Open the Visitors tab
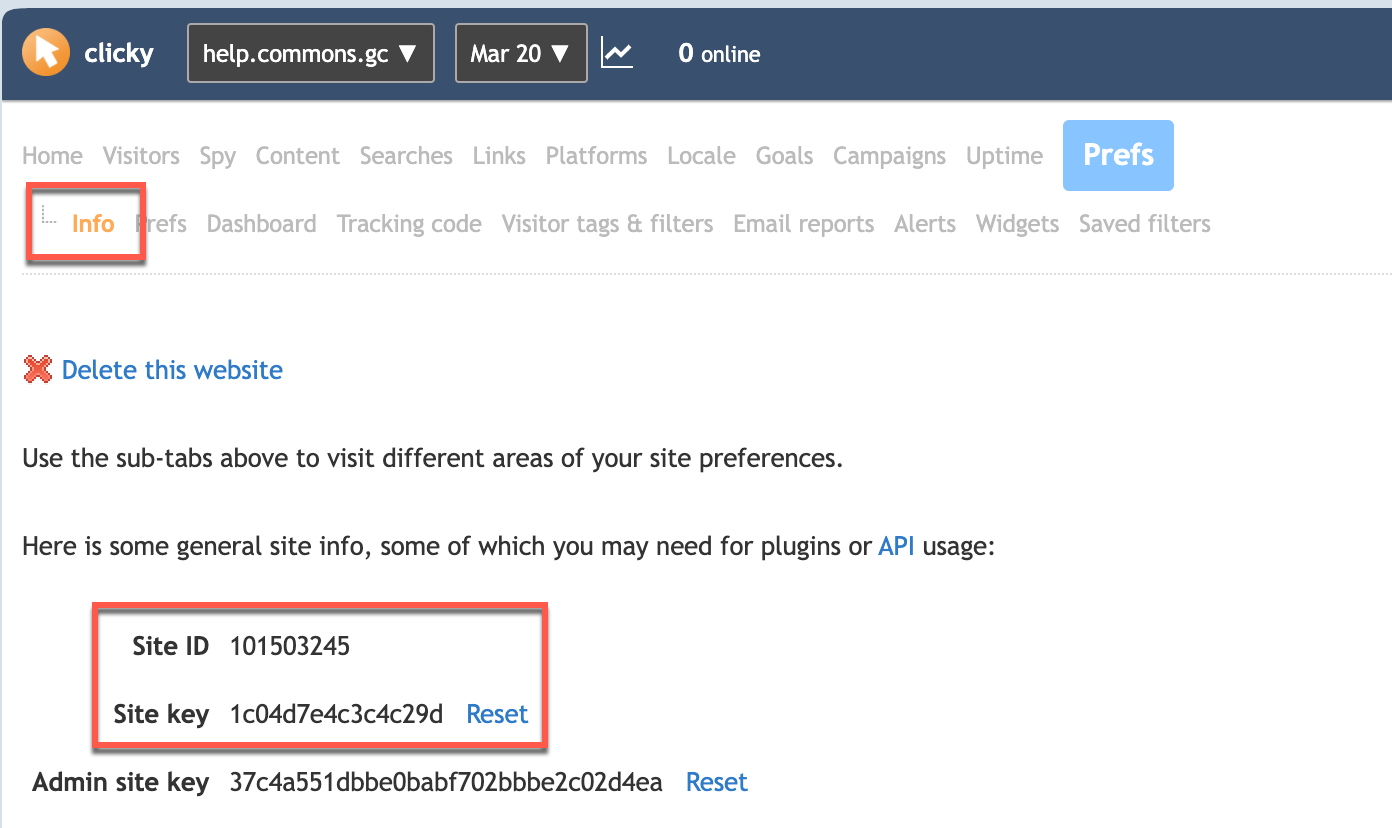The width and height of the screenshot is (1392, 828). pos(141,156)
